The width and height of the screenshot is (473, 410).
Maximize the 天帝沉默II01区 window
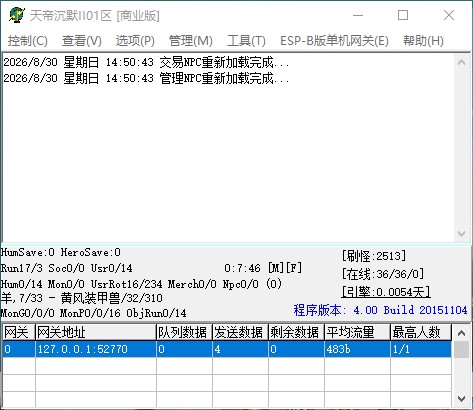pos(403,15)
